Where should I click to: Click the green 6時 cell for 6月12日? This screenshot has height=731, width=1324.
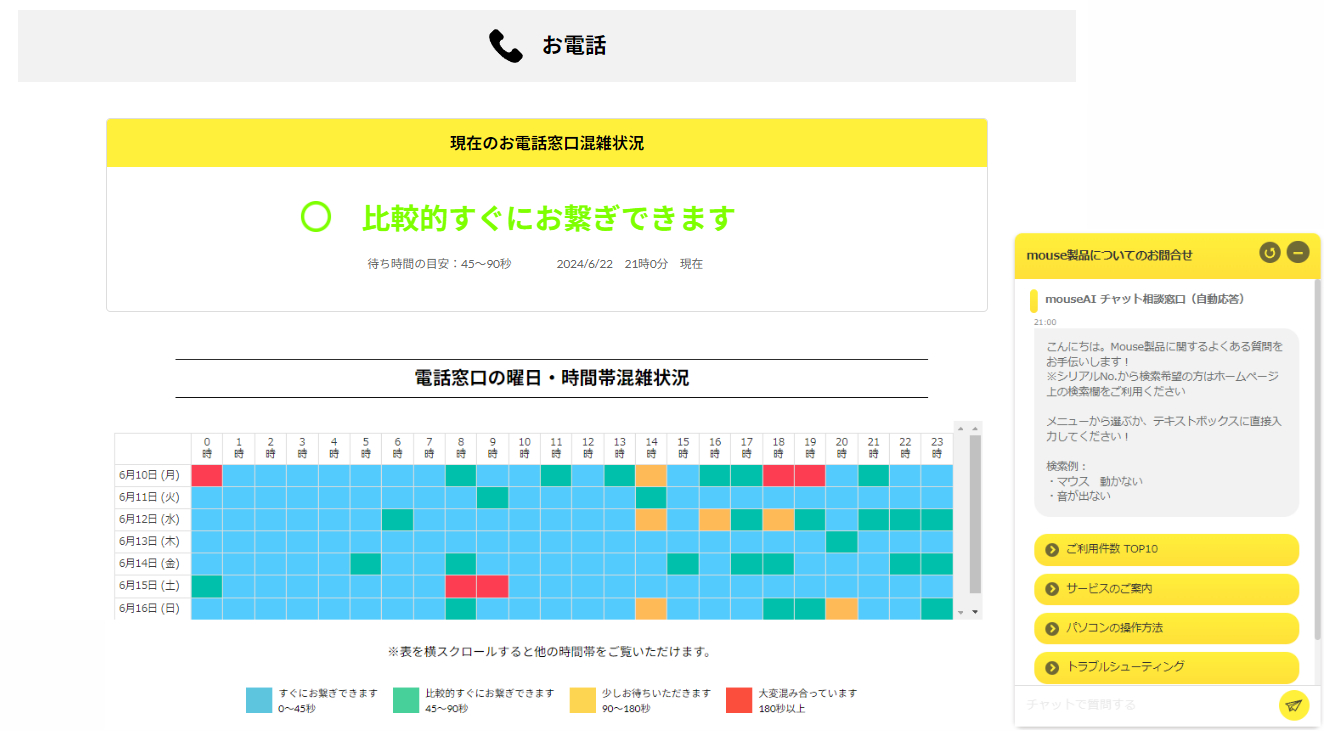397,519
